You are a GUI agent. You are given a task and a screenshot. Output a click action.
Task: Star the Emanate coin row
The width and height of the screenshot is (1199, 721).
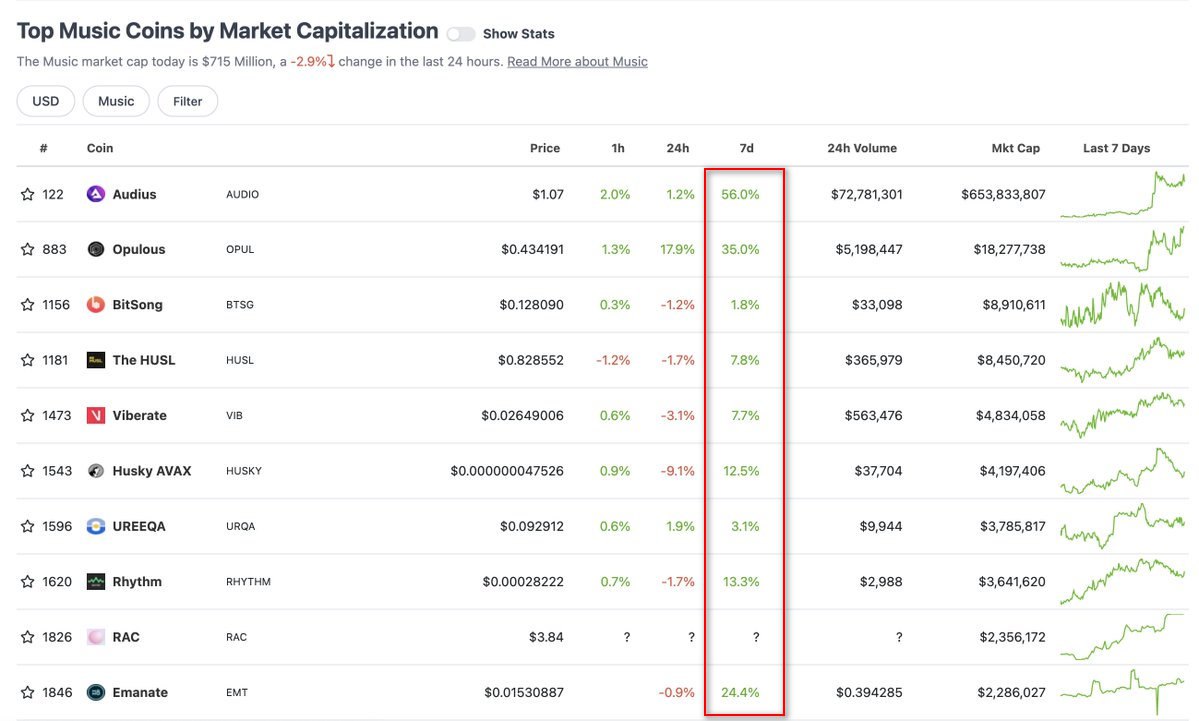click(x=28, y=692)
